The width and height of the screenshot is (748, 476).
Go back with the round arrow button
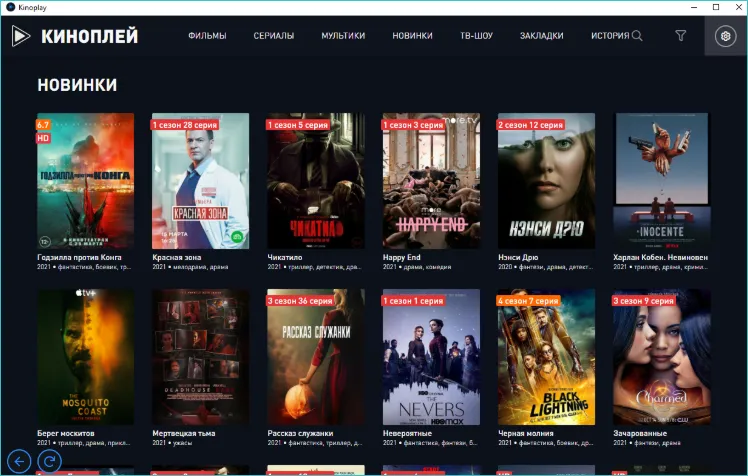(19, 461)
